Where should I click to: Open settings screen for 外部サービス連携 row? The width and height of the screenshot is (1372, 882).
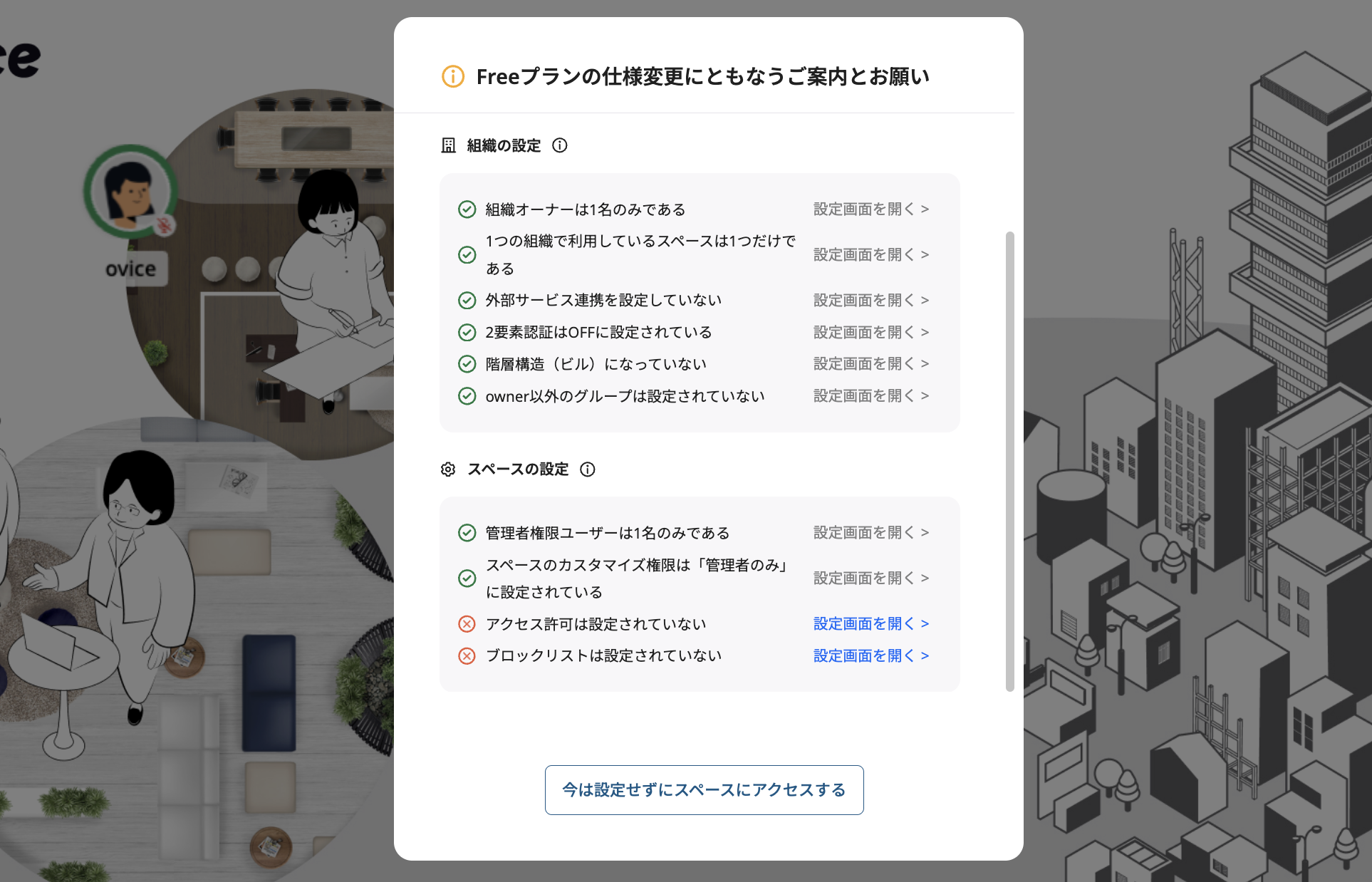point(871,300)
